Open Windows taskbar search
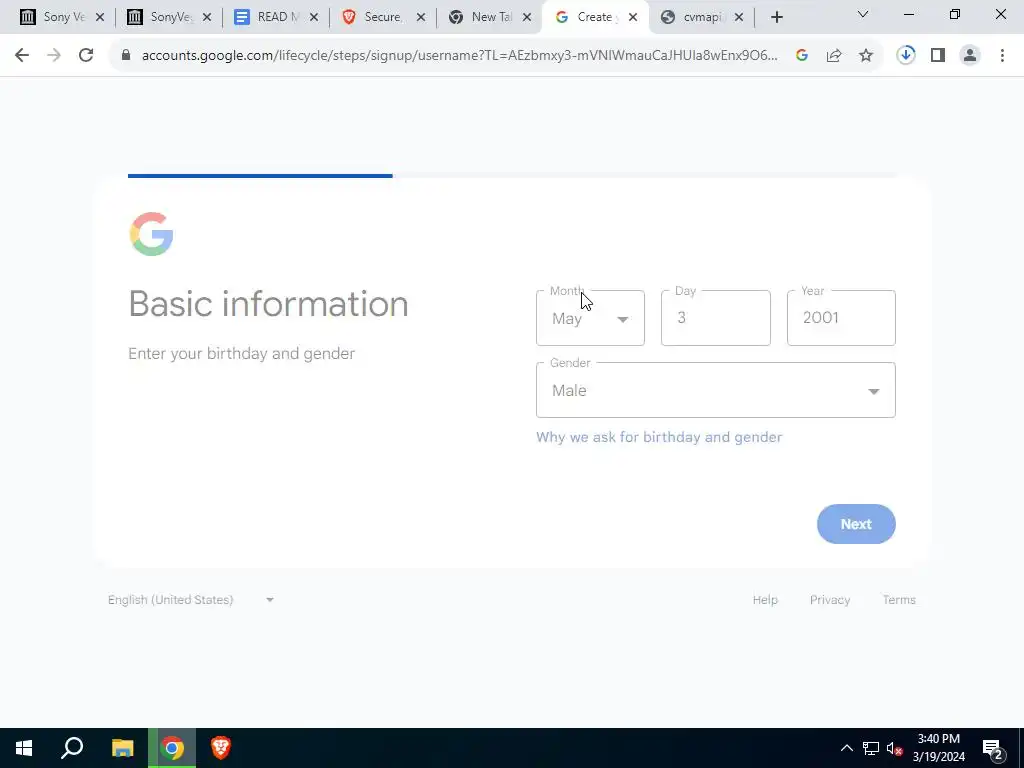 72,748
